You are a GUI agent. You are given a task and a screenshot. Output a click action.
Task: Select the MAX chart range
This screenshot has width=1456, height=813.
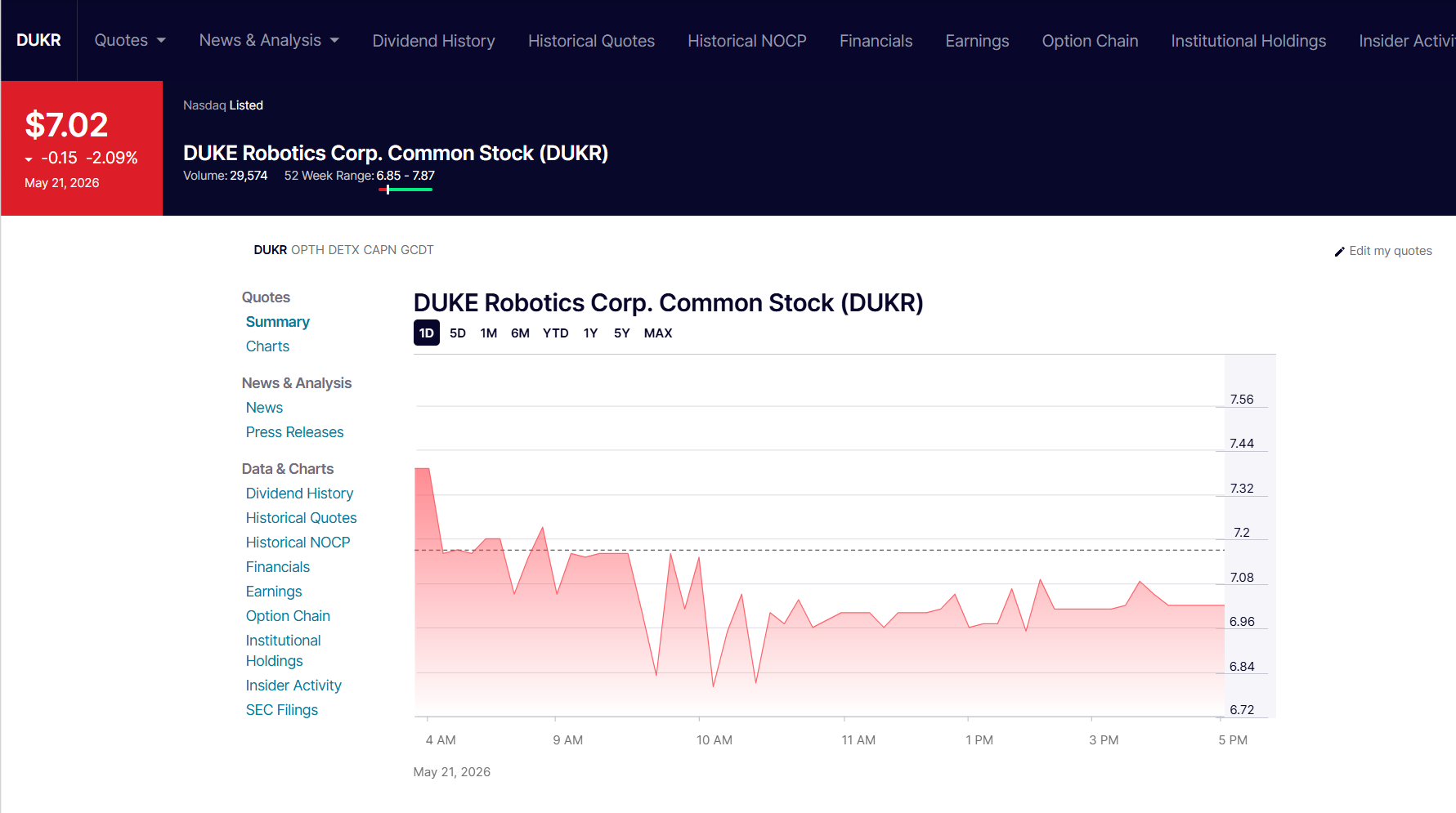[658, 333]
